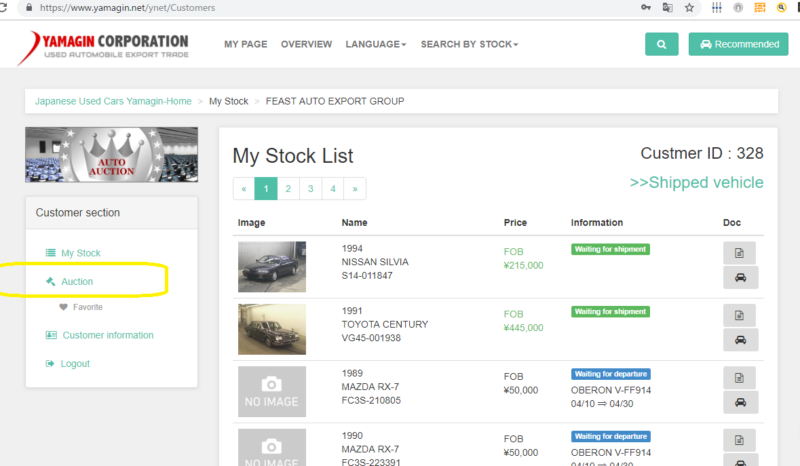This screenshot has width=800, height=466.
Task: Open the Toyota Century car thumbnail
Action: [272, 329]
